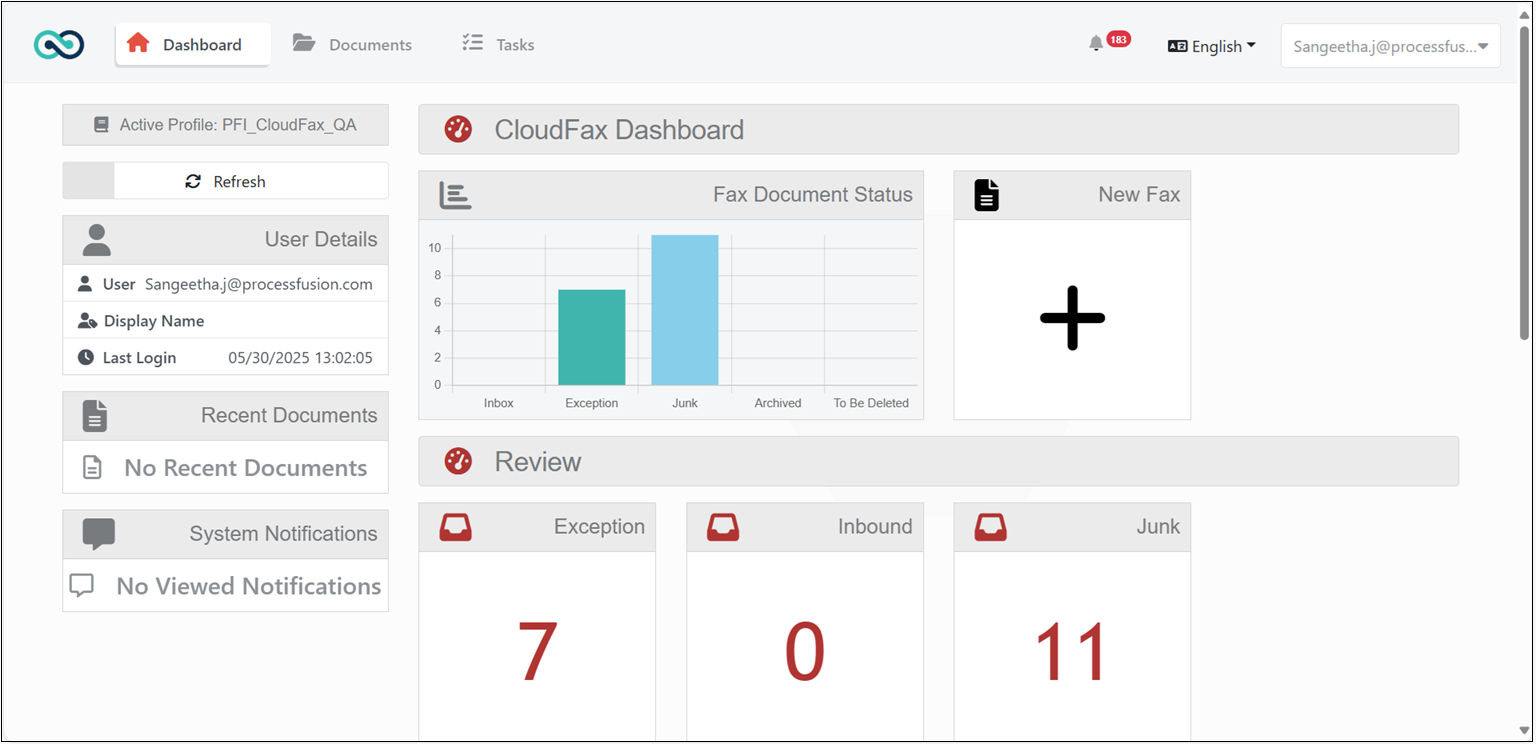Open the Exception count 7

coord(537,652)
